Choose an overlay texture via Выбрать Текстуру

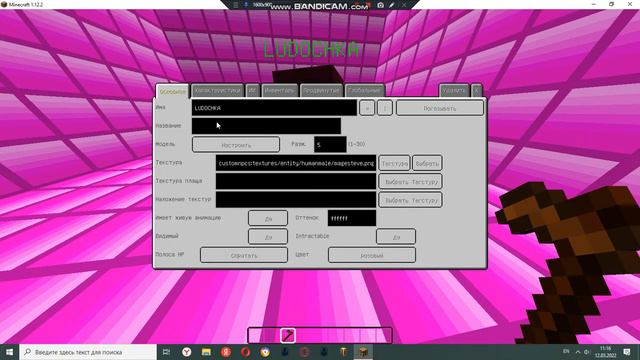(410, 200)
